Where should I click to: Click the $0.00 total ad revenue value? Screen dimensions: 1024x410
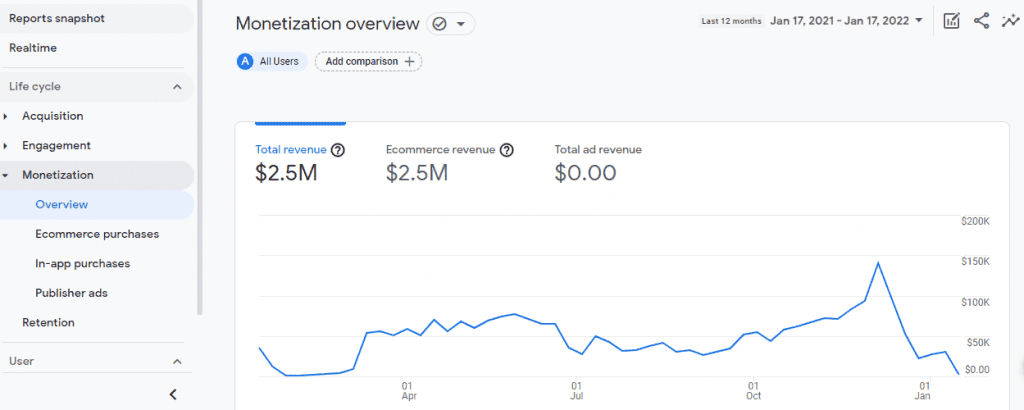[x=585, y=172]
